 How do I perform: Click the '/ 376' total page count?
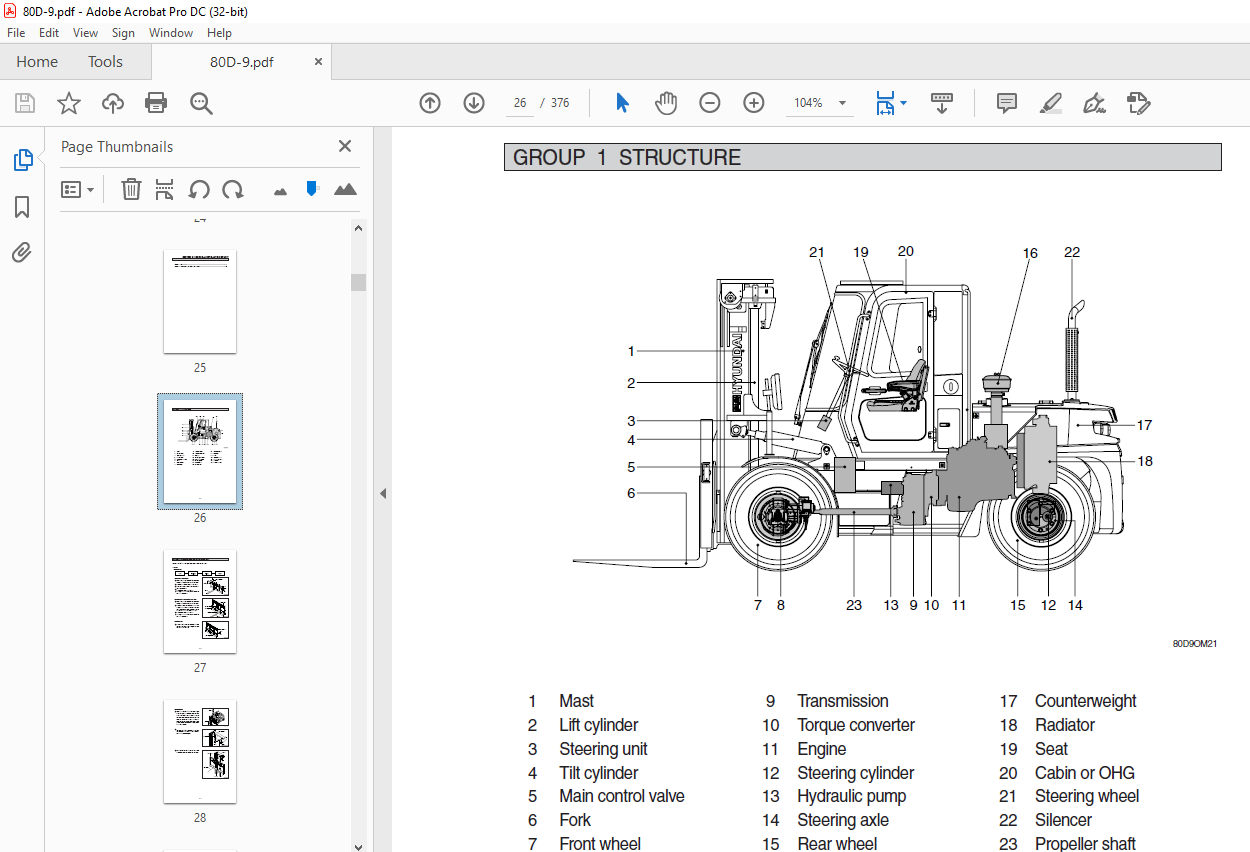click(x=554, y=103)
